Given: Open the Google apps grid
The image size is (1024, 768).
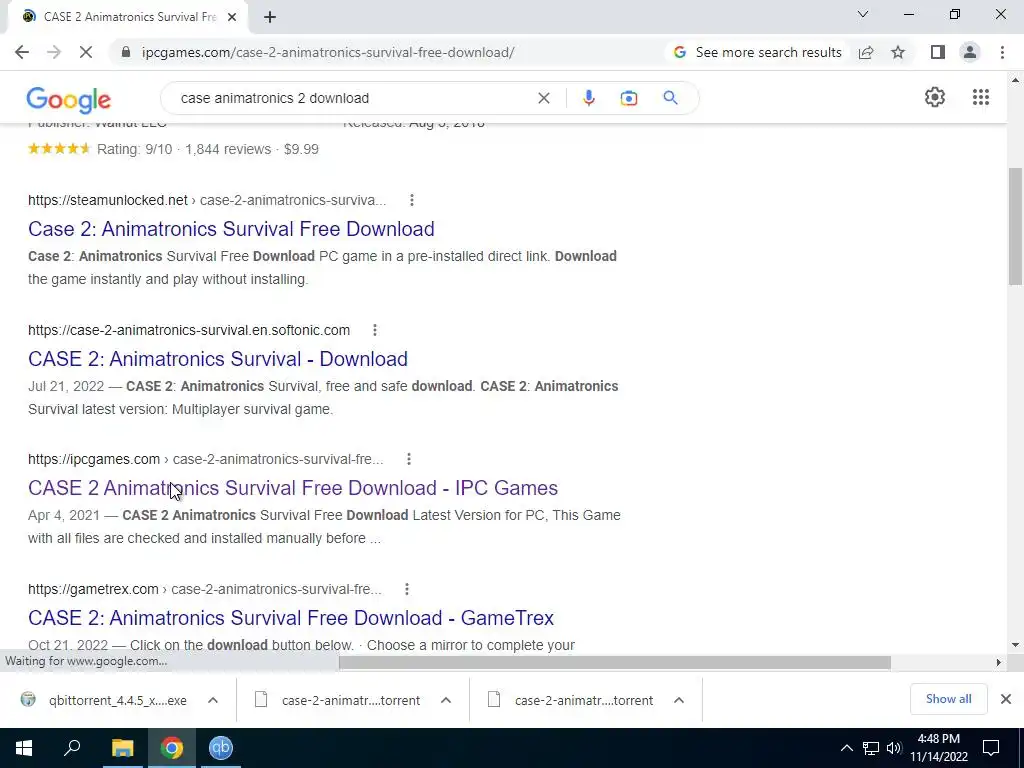Looking at the screenshot, I should (x=980, y=97).
